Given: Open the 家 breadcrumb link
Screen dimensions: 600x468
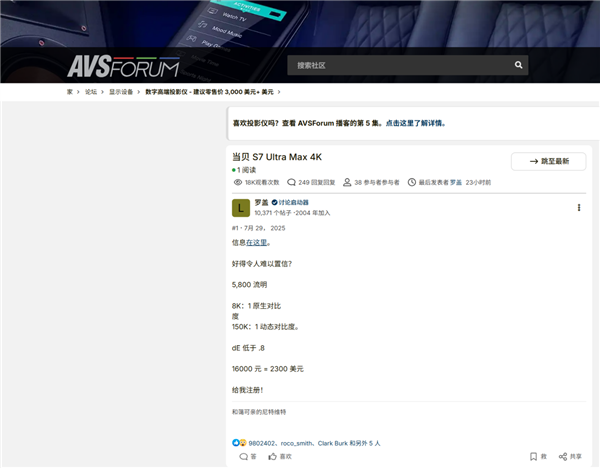Looking at the screenshot, I should click(70, 92).
